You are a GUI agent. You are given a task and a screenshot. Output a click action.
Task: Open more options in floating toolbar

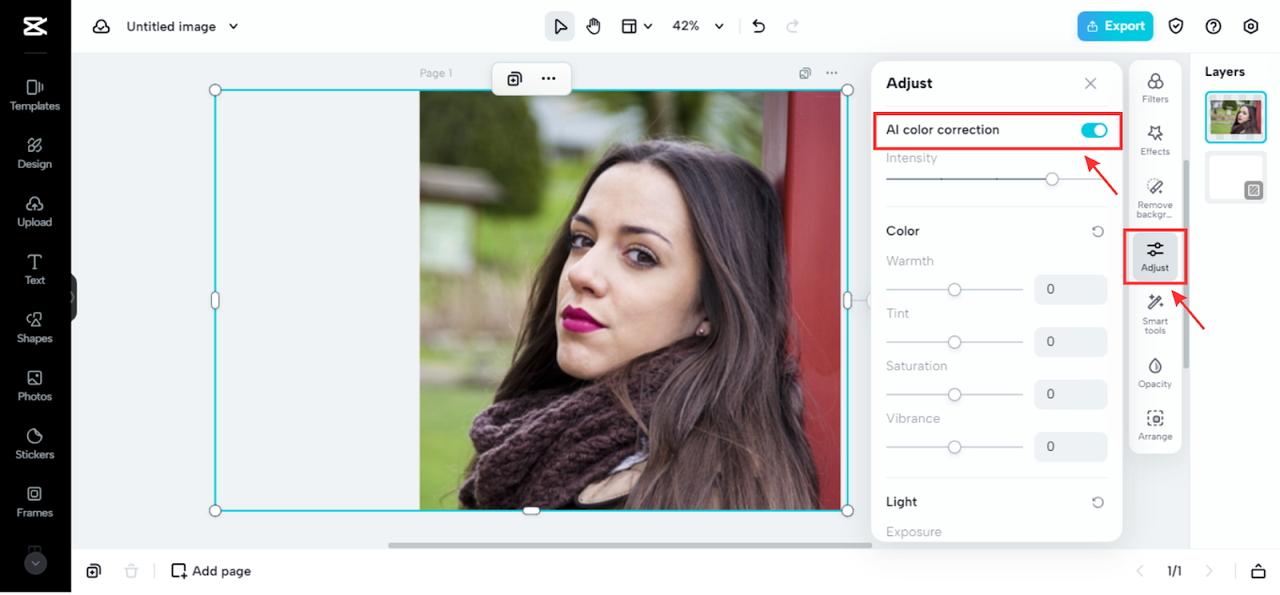[548, 79]
